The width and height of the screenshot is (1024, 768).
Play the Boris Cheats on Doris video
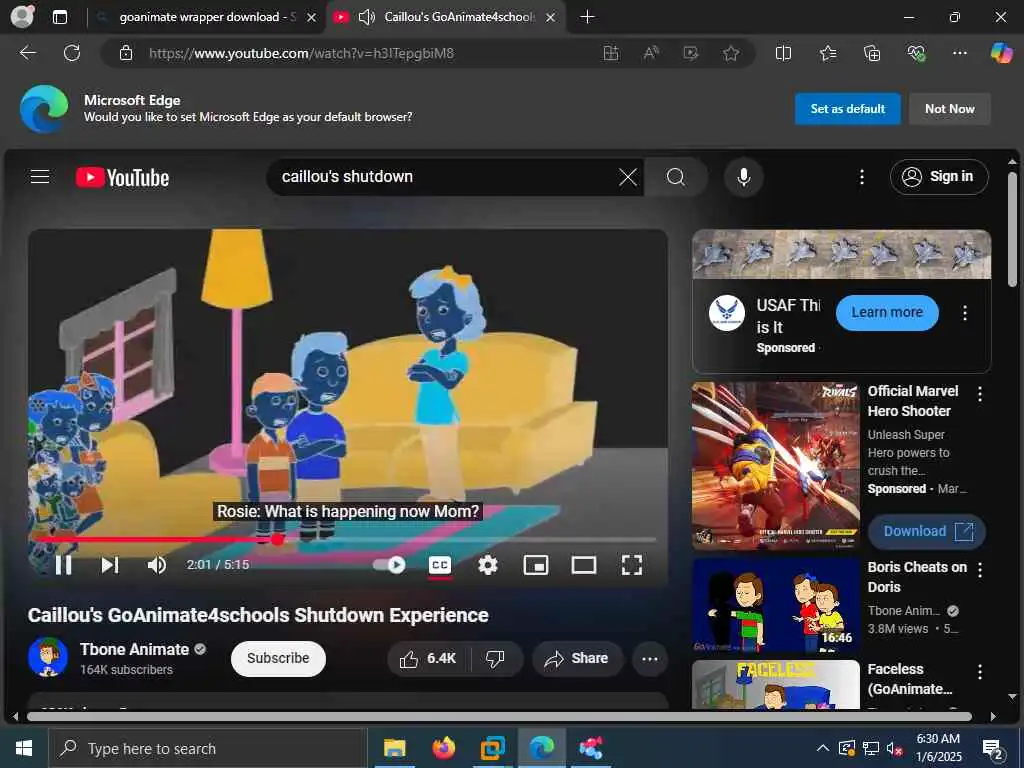(775, 605)
